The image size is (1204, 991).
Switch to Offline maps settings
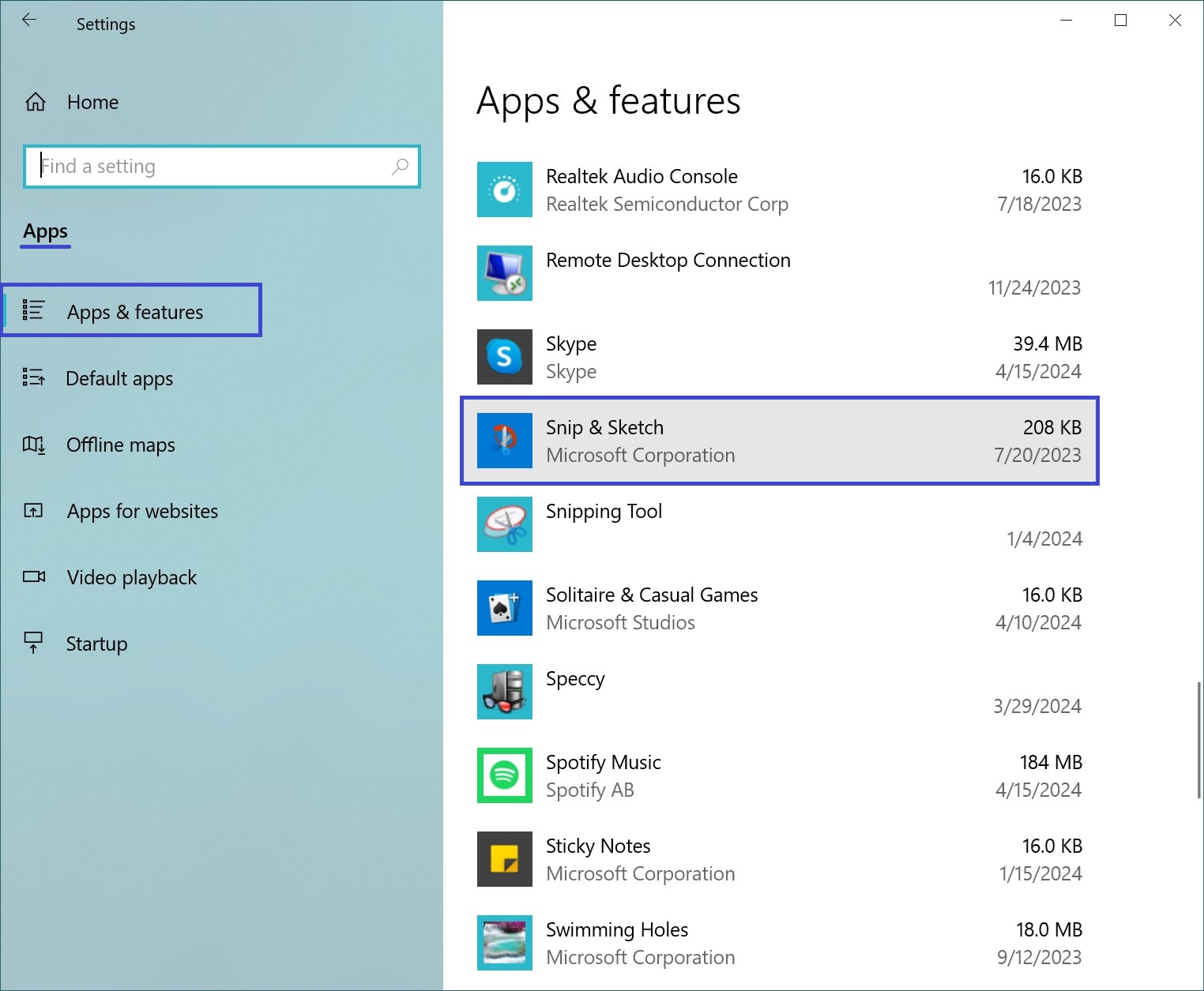click(x=120, y=445)
